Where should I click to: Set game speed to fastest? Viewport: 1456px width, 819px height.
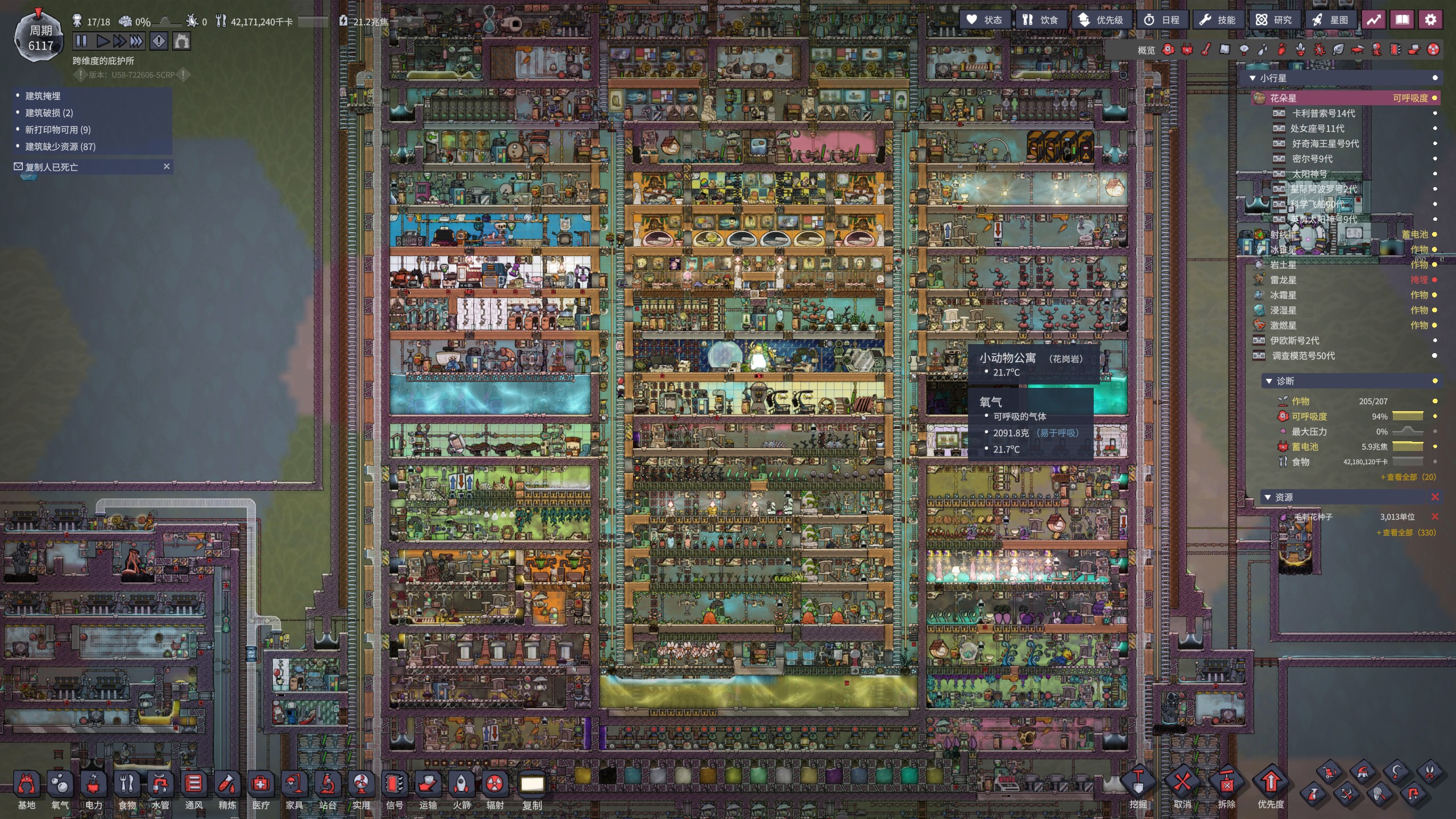click(x=136, y=41)
